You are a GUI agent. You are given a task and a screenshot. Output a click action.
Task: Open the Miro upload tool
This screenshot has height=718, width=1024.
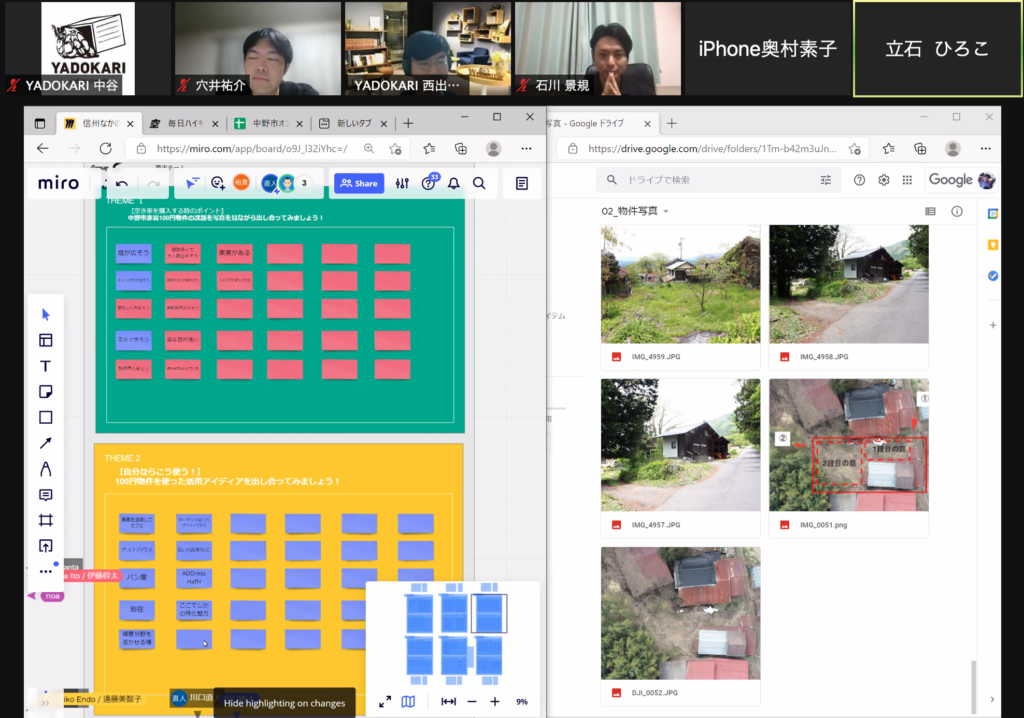coord(46,546)
